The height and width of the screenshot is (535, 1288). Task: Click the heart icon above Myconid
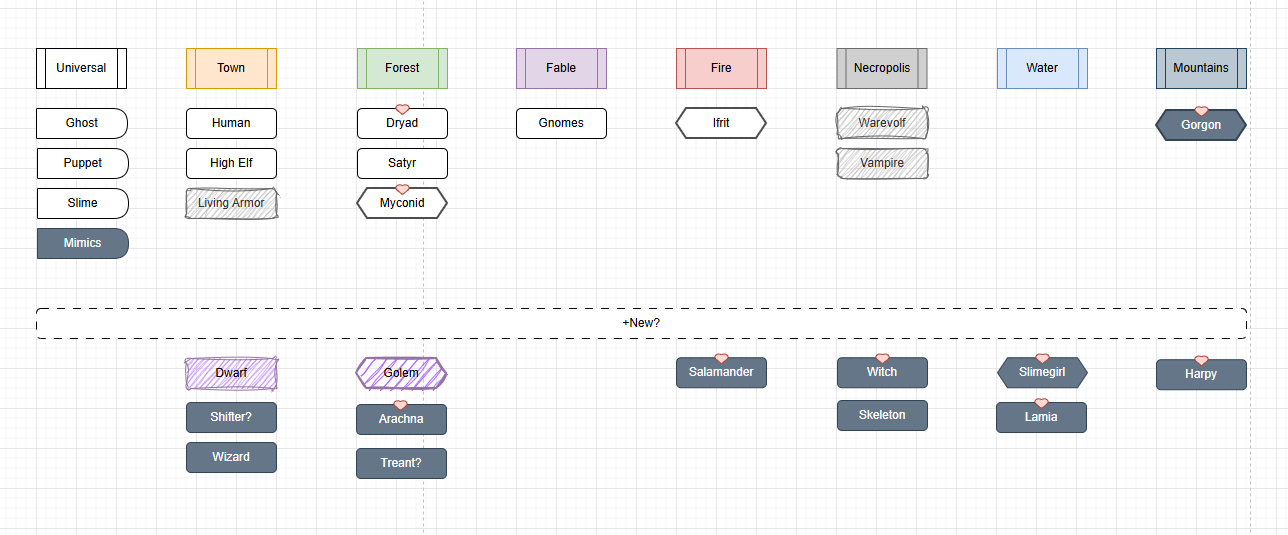402,189
